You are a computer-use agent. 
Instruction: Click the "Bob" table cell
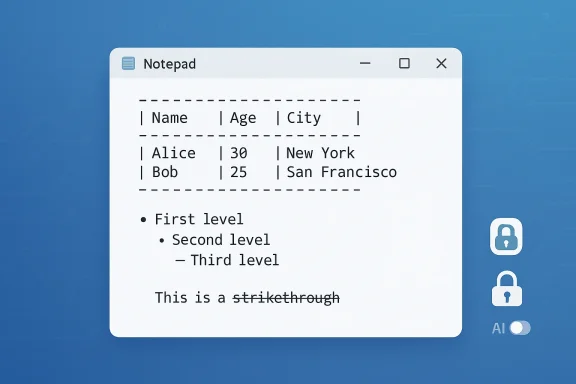165,172
